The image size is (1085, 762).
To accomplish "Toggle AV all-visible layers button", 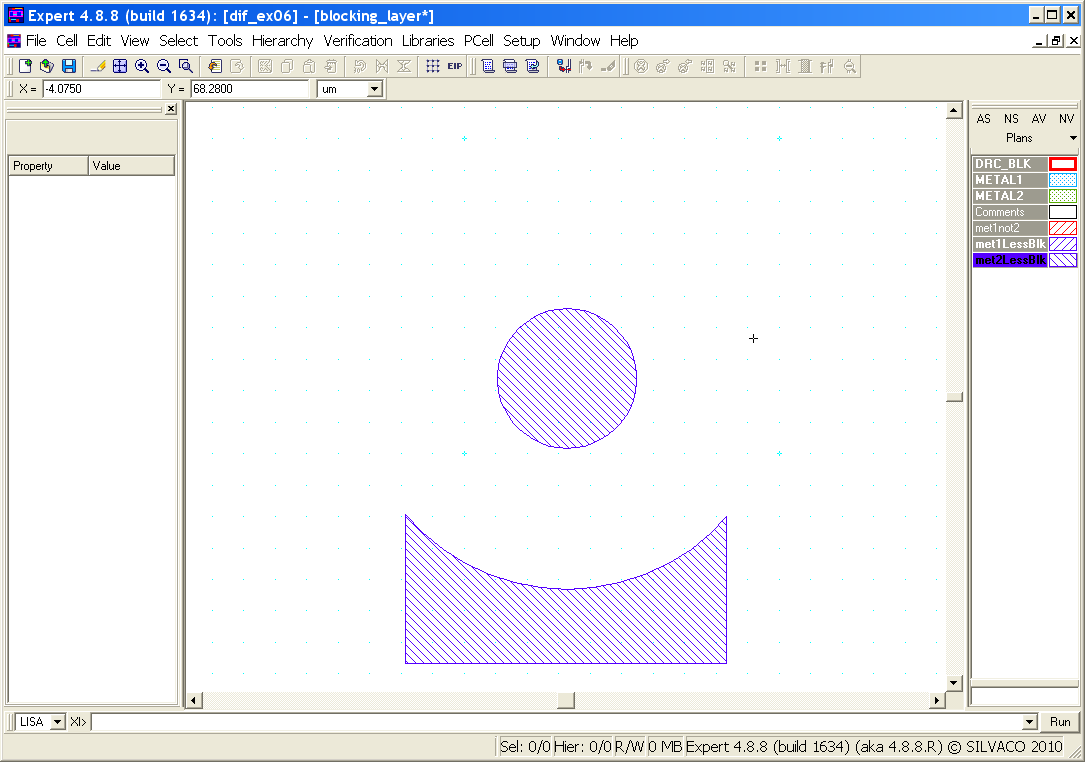I will (x=1039, y=118).
